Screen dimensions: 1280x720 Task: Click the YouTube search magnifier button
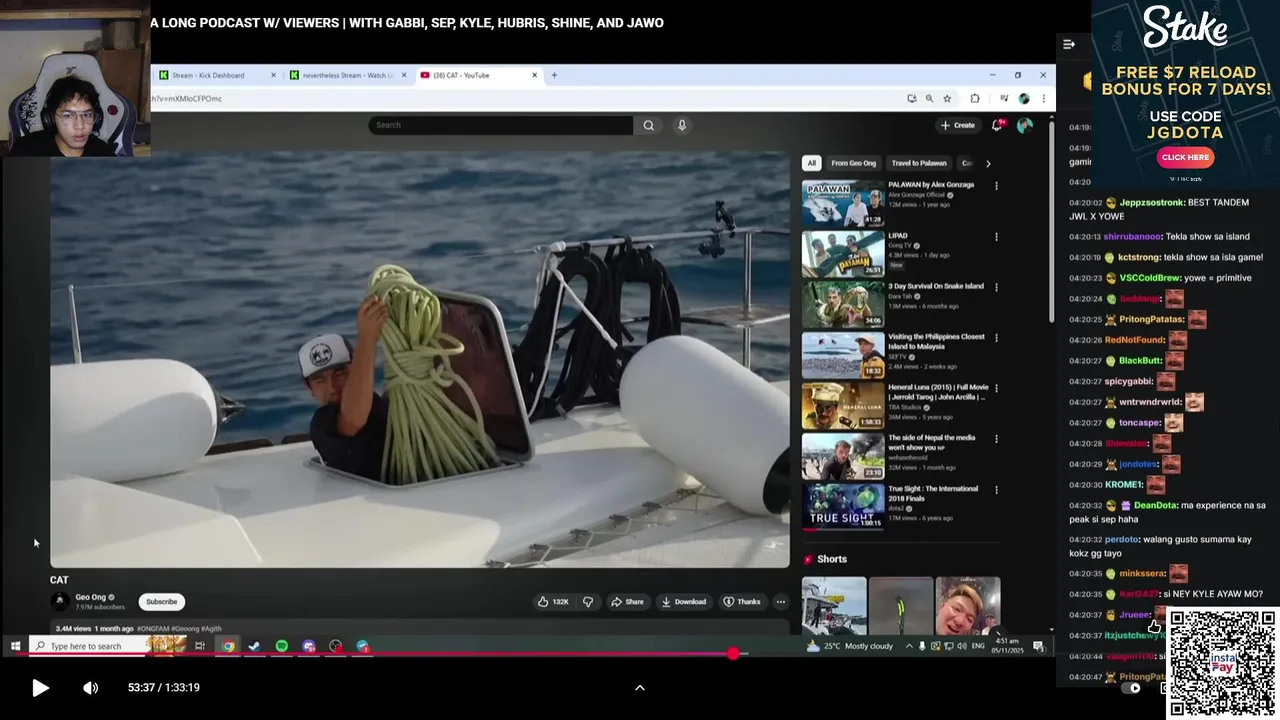649,125
